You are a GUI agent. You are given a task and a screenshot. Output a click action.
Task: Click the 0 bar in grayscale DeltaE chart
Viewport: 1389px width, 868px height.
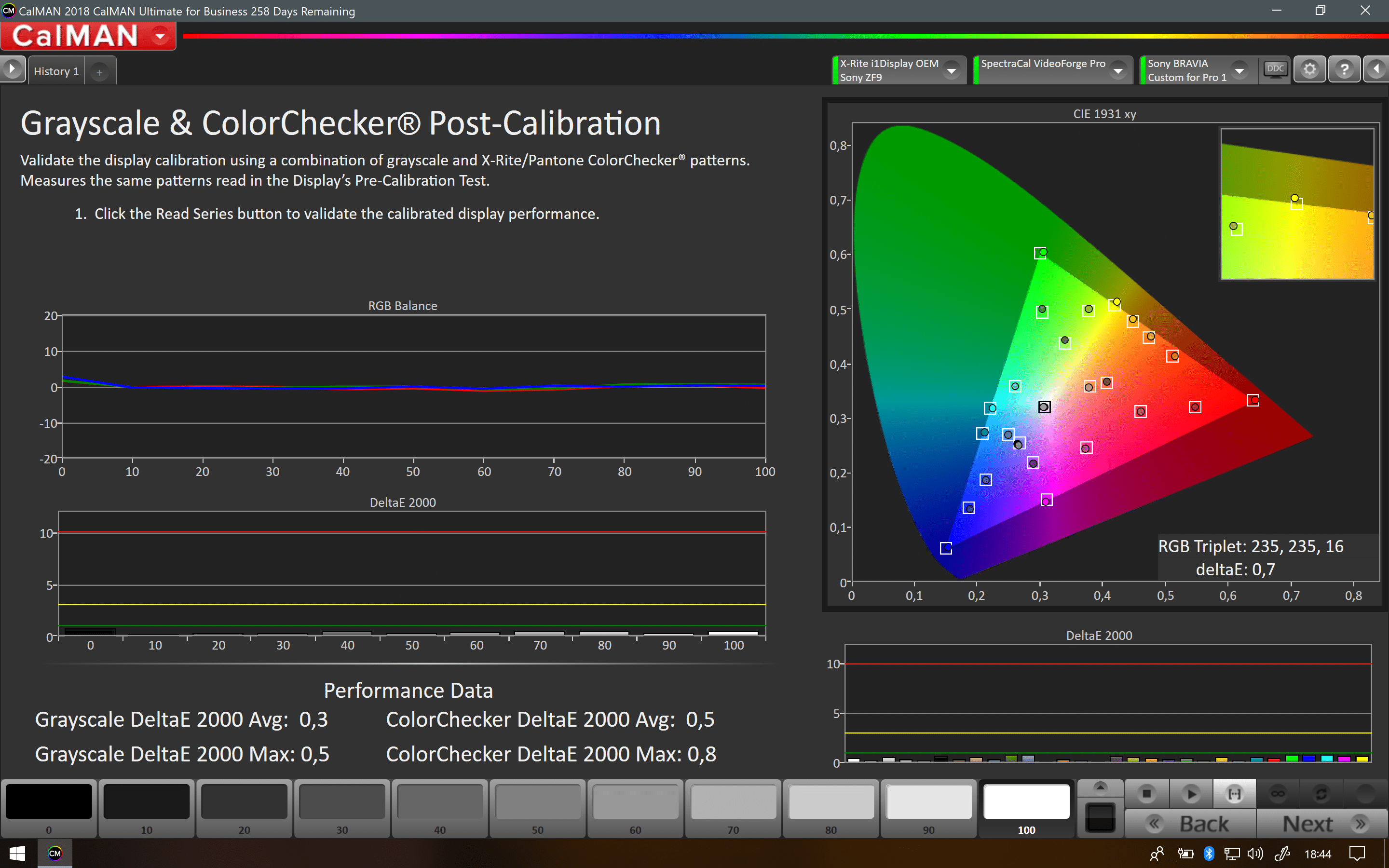pos(90,632)
